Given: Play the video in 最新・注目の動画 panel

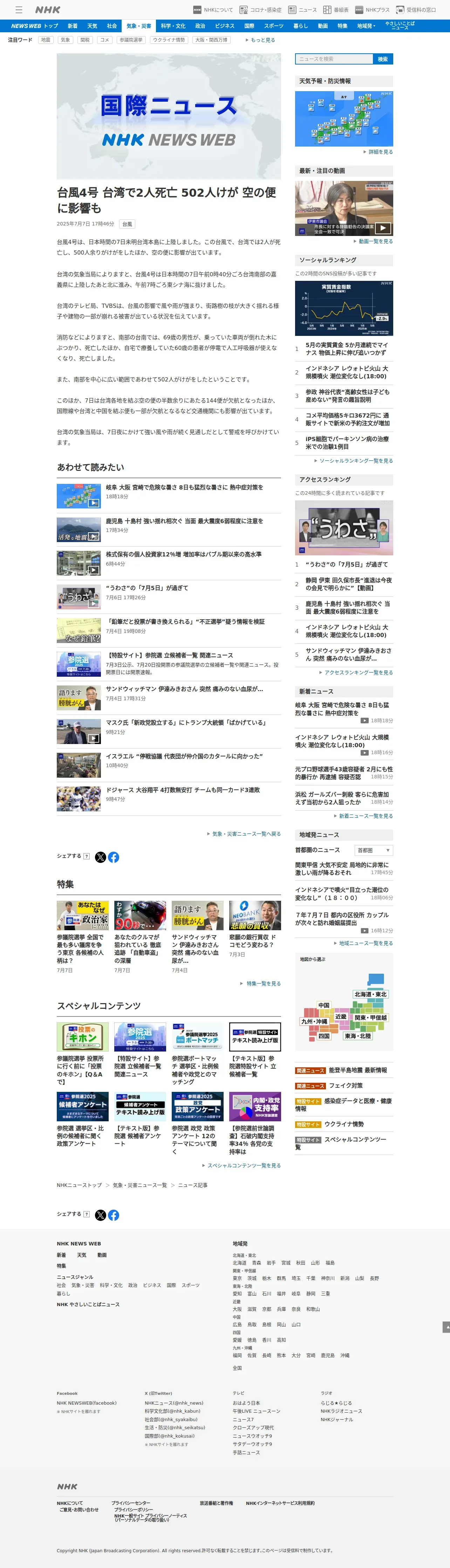Looking at the screenshot, I should tap(344, 208).
